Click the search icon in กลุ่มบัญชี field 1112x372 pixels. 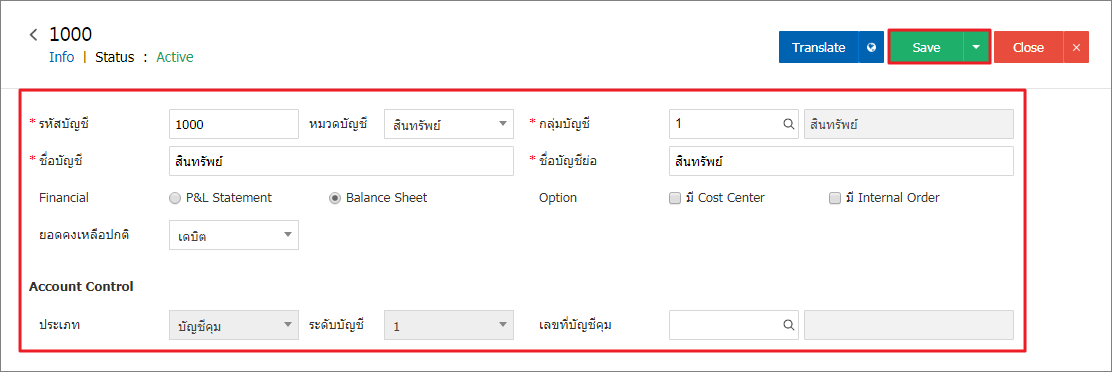(787, 124)
